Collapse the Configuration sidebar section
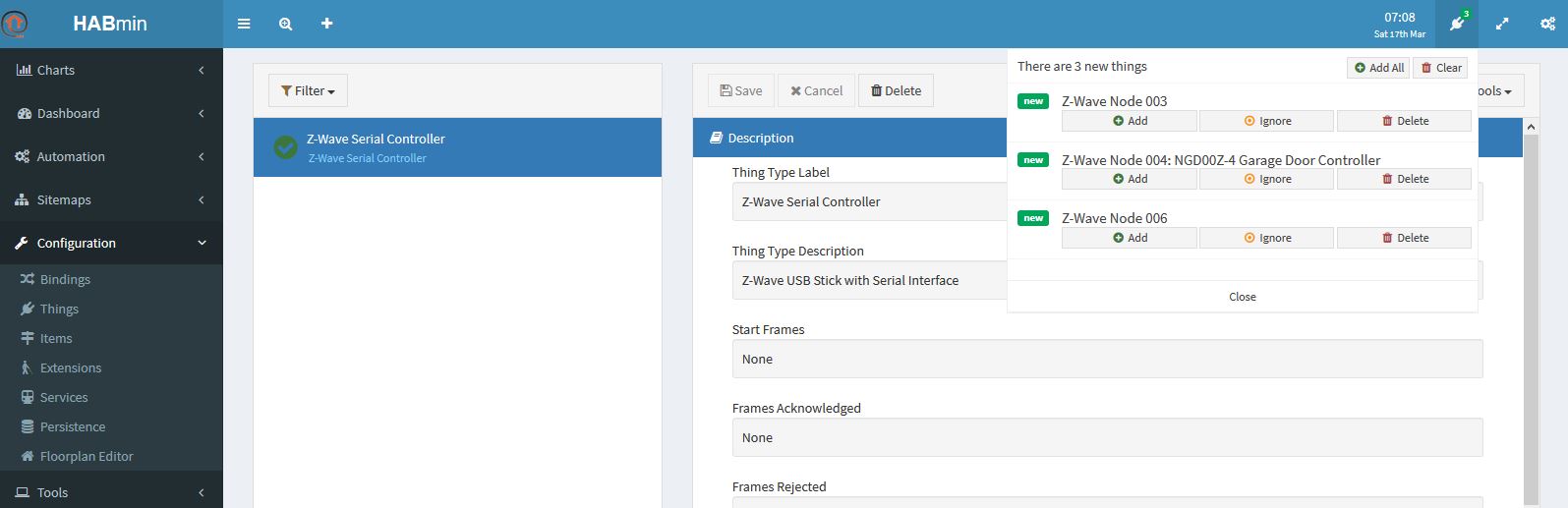This screenshot has width=1568, height=508. click(111, 243)
